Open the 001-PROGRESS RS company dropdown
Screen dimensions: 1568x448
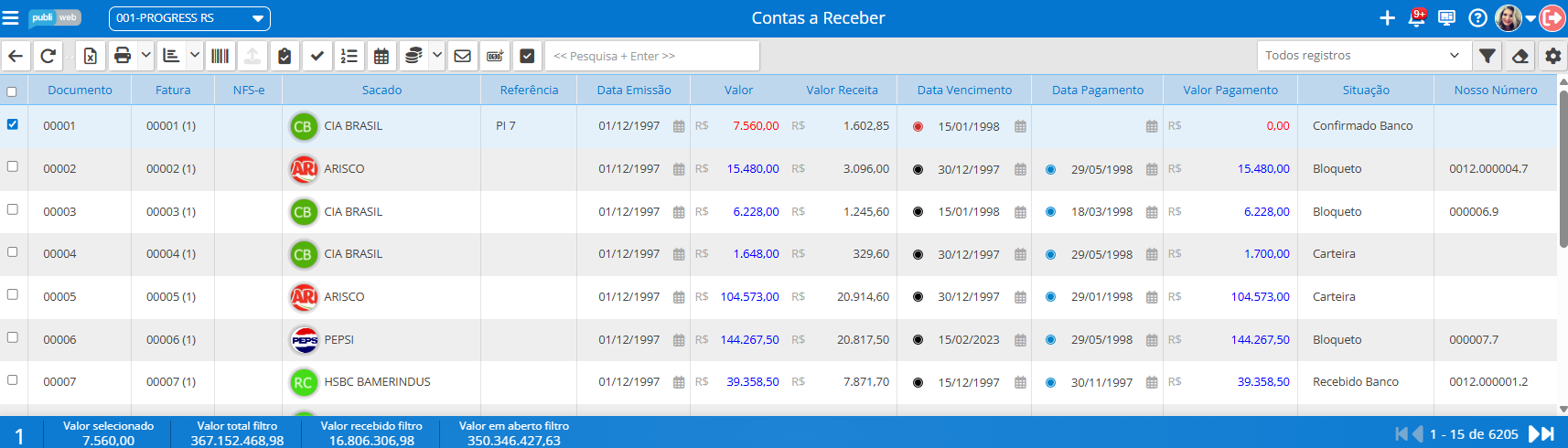coord(189,18)
